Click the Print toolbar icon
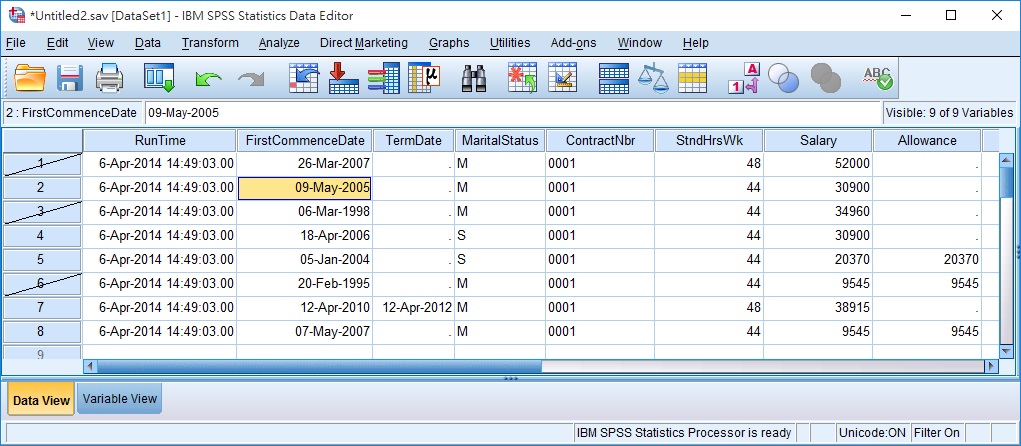 pos(109,77)
